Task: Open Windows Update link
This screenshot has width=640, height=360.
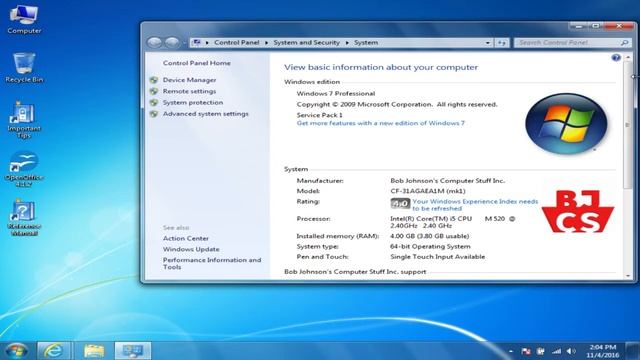Action: pos(191,249)
